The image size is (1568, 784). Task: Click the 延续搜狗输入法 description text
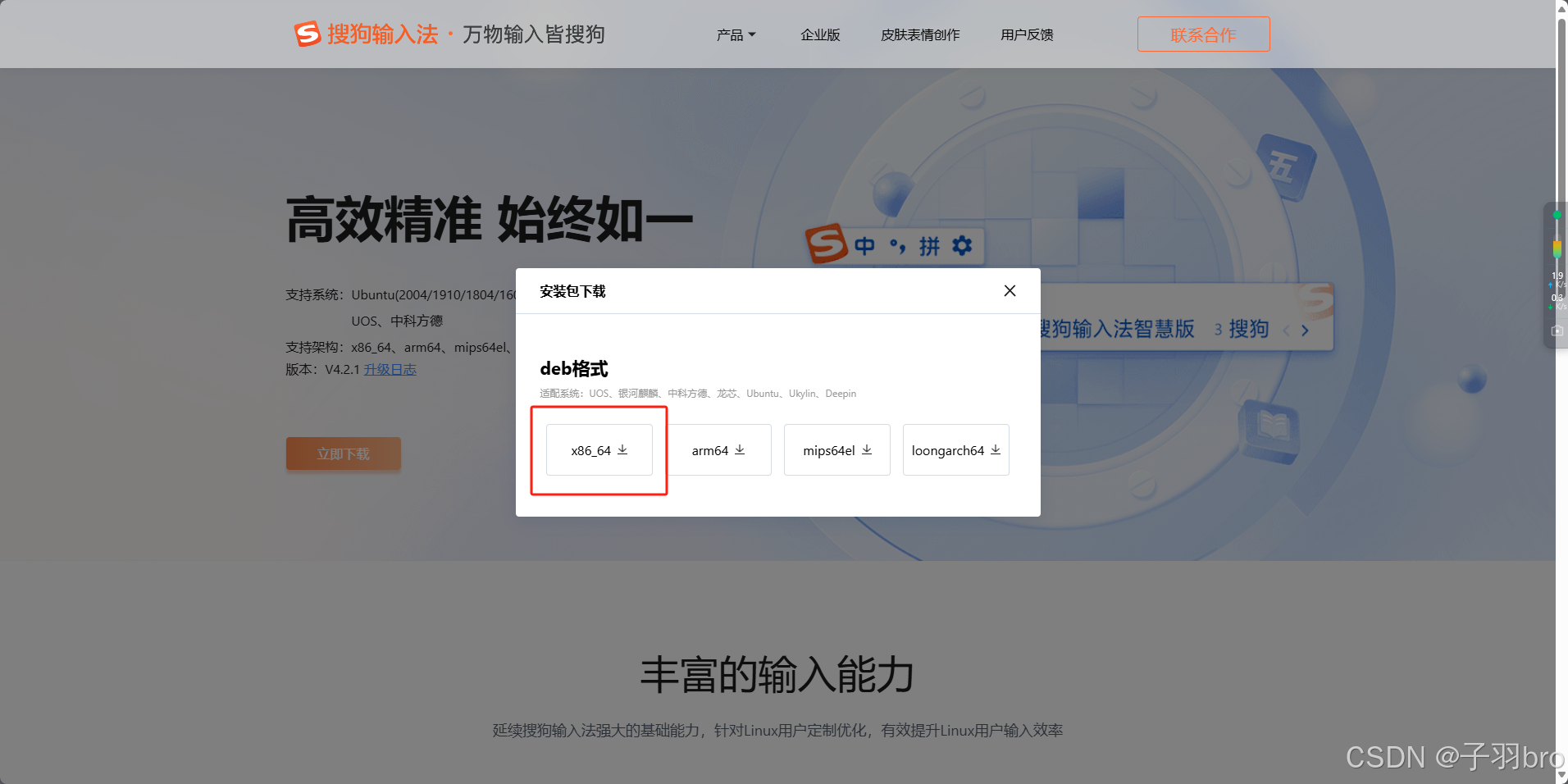[x=777, y=731]
